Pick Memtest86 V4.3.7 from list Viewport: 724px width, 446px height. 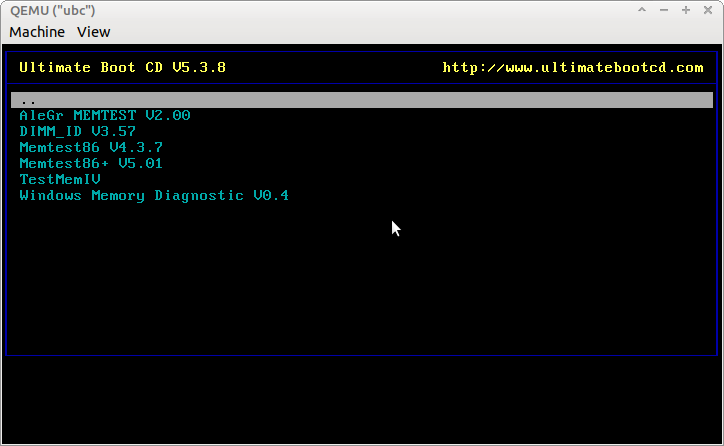point(91,147)
